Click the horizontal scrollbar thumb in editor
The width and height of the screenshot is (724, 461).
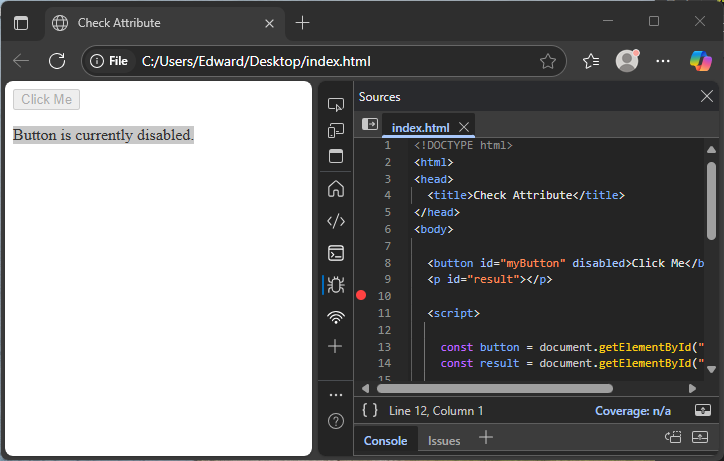click(x=495, y=388)
